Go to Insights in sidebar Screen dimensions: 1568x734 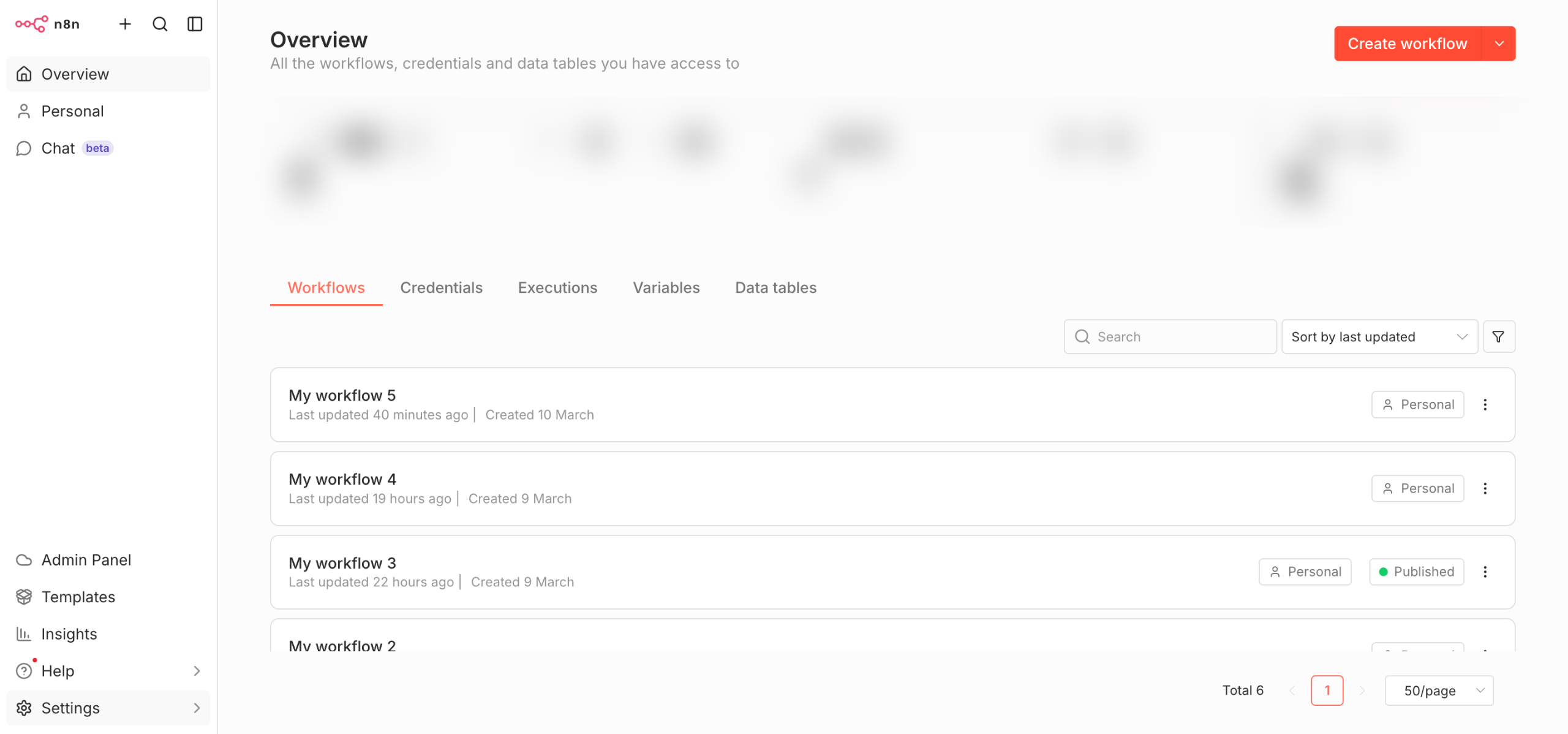click(69, 634)
